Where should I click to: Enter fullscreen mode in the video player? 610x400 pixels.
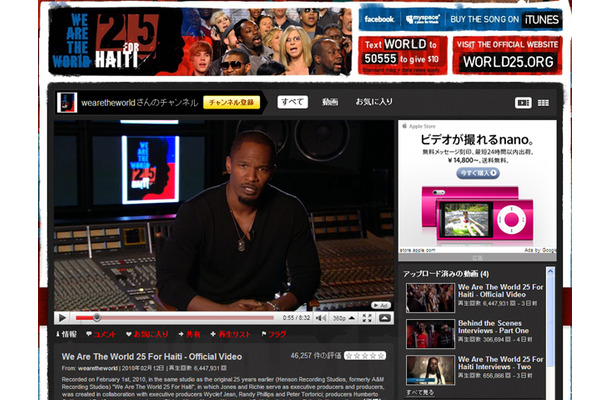(367, 318)
